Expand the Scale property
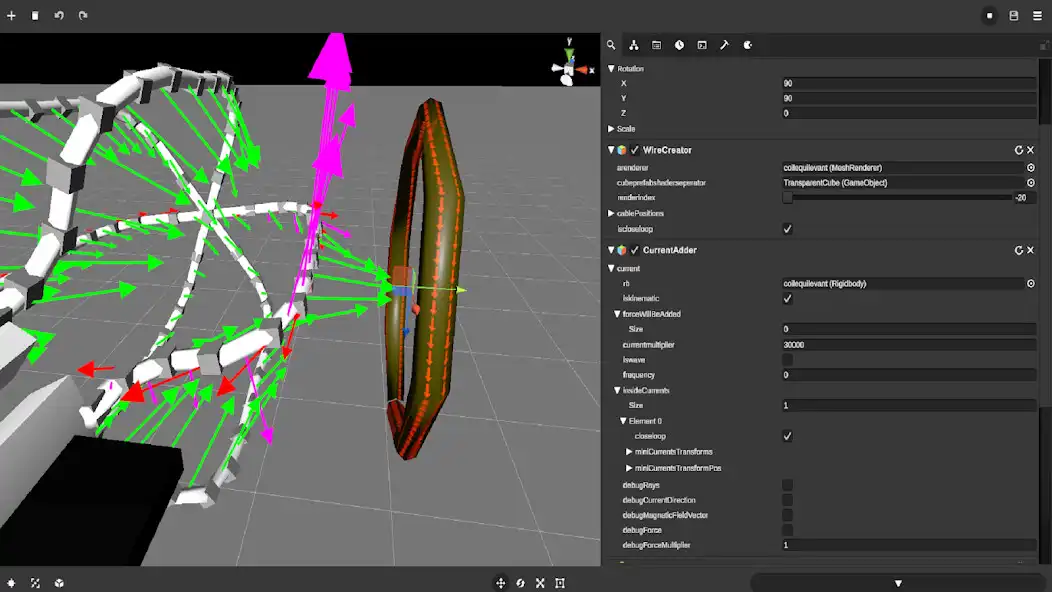The image size is (1052, 592). click(611, 129)
